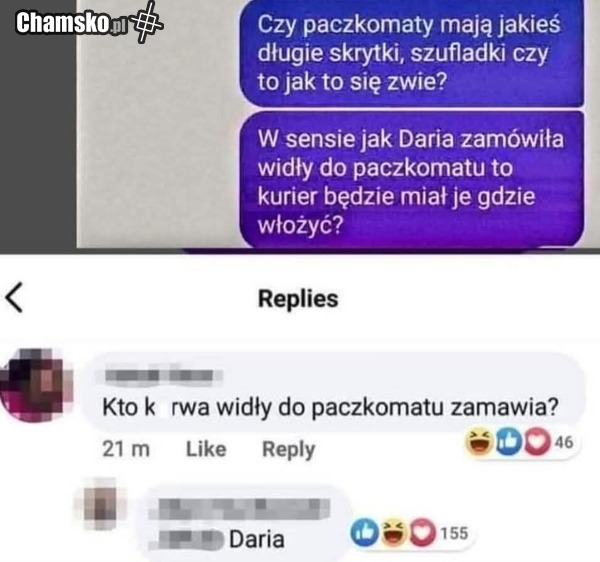The height and width of the screenshot is (562, 600).
Task: Go back using the left arrow
Action: coord(15,298)
